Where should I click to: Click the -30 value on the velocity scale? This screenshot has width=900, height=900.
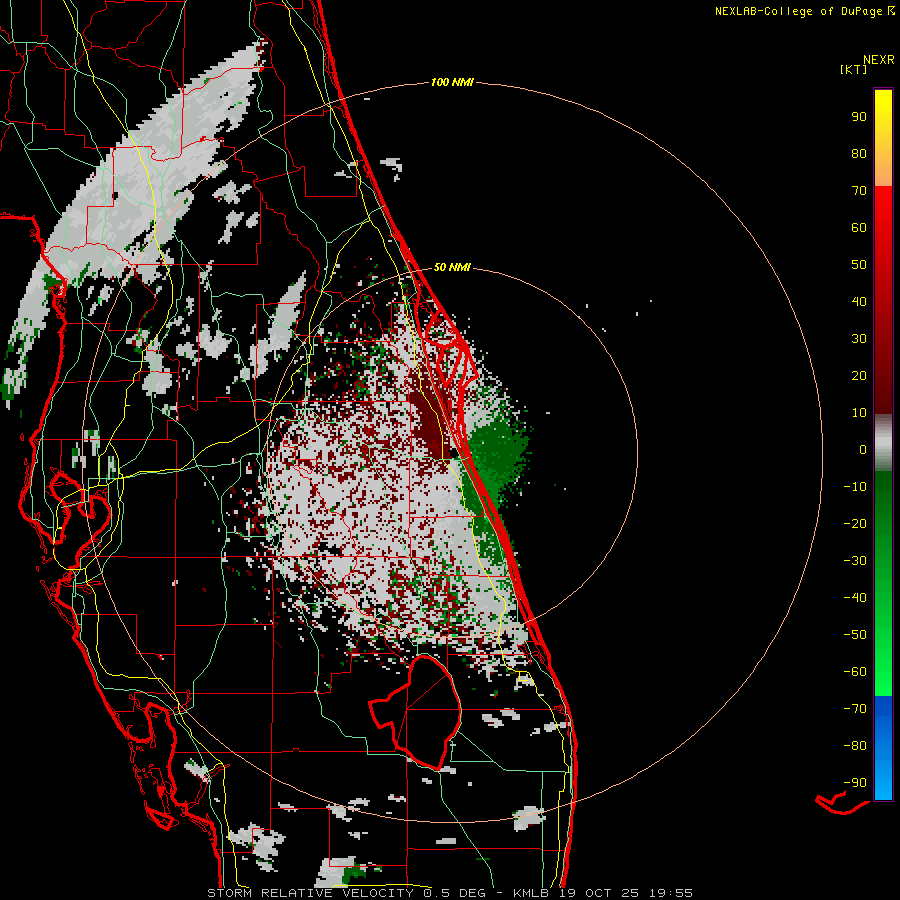coord(855,561)
